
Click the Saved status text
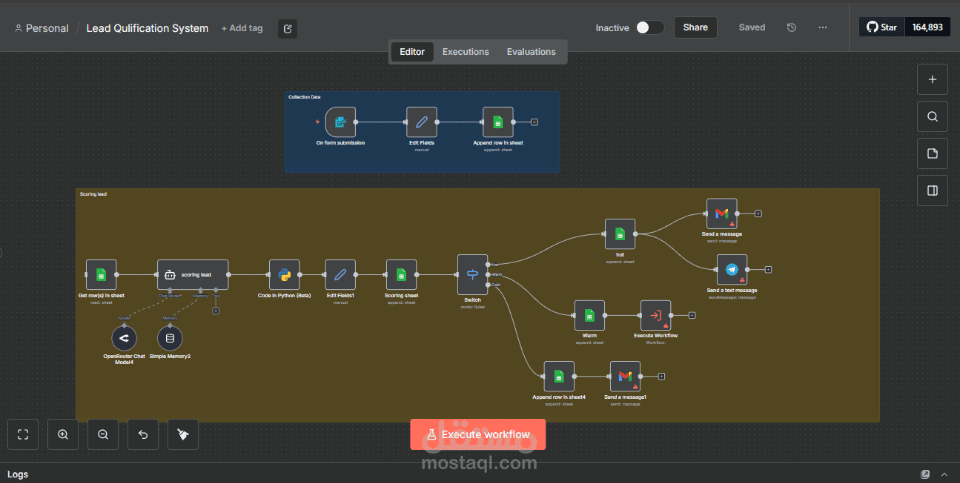coord(752,28)
